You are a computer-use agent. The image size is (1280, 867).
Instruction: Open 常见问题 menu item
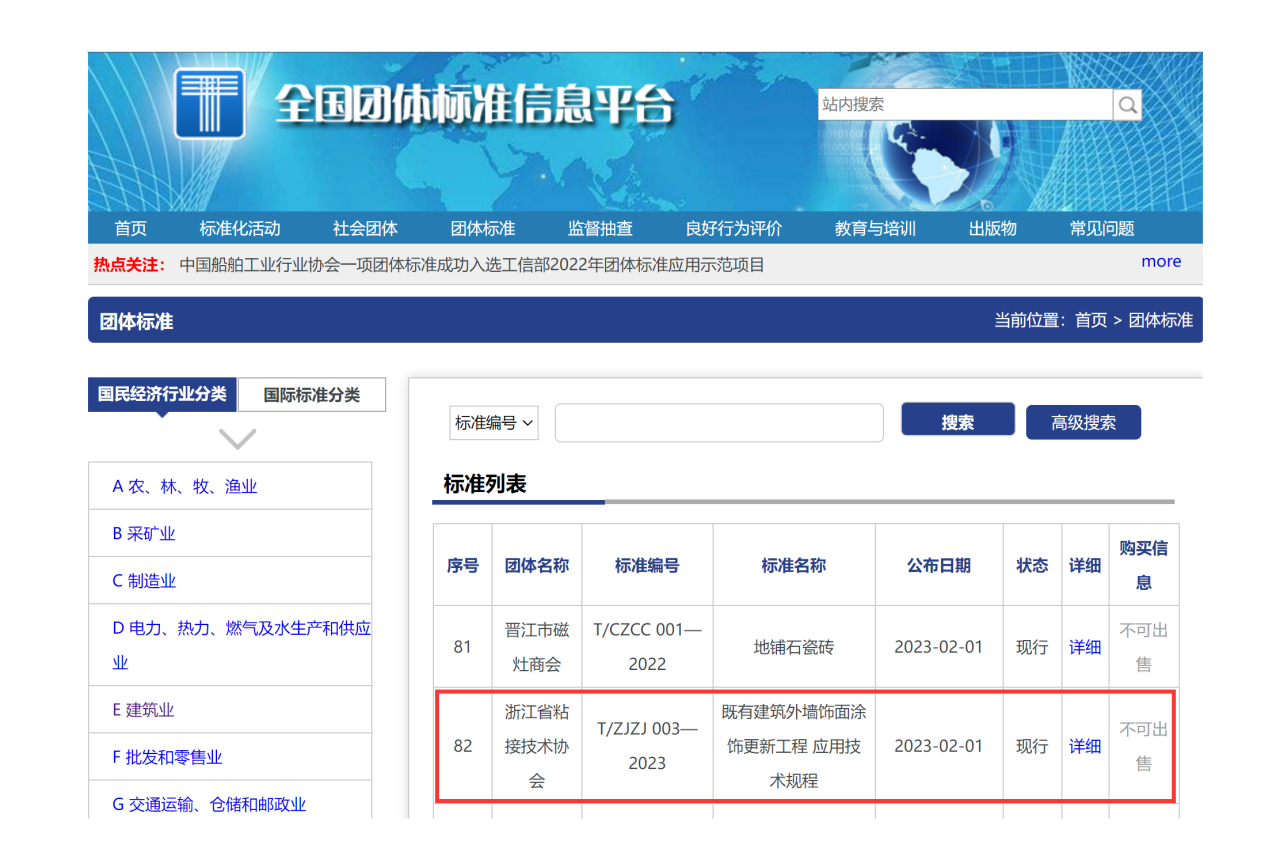1102,229
